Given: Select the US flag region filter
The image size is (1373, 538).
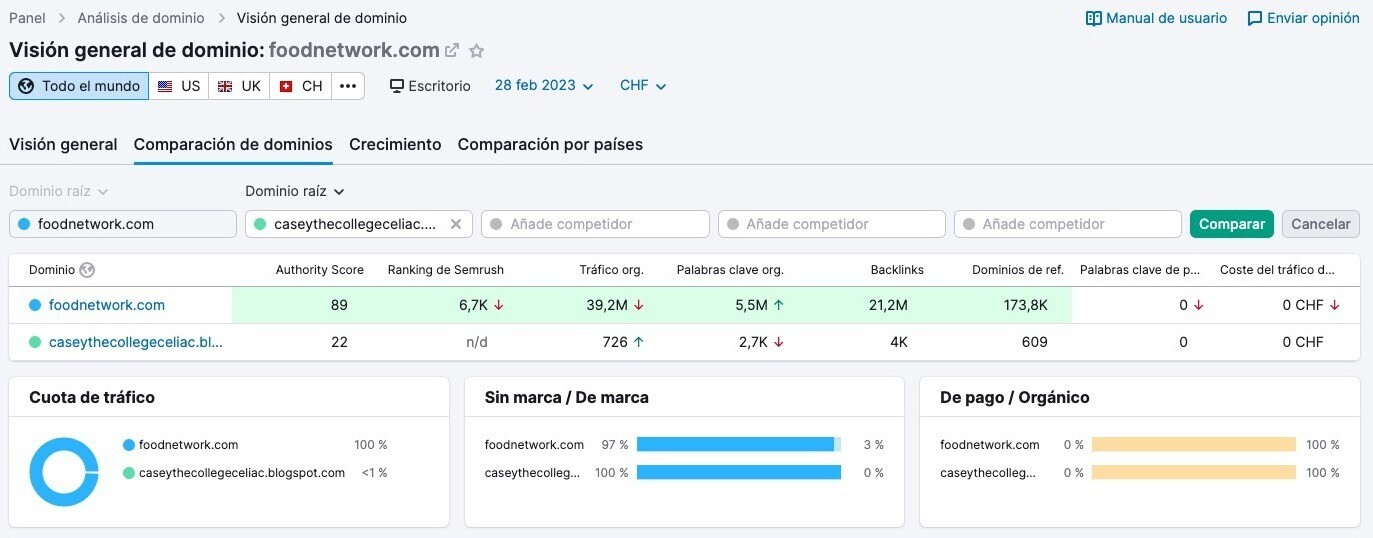Looking at the screenshot, I should coord(179,86).
